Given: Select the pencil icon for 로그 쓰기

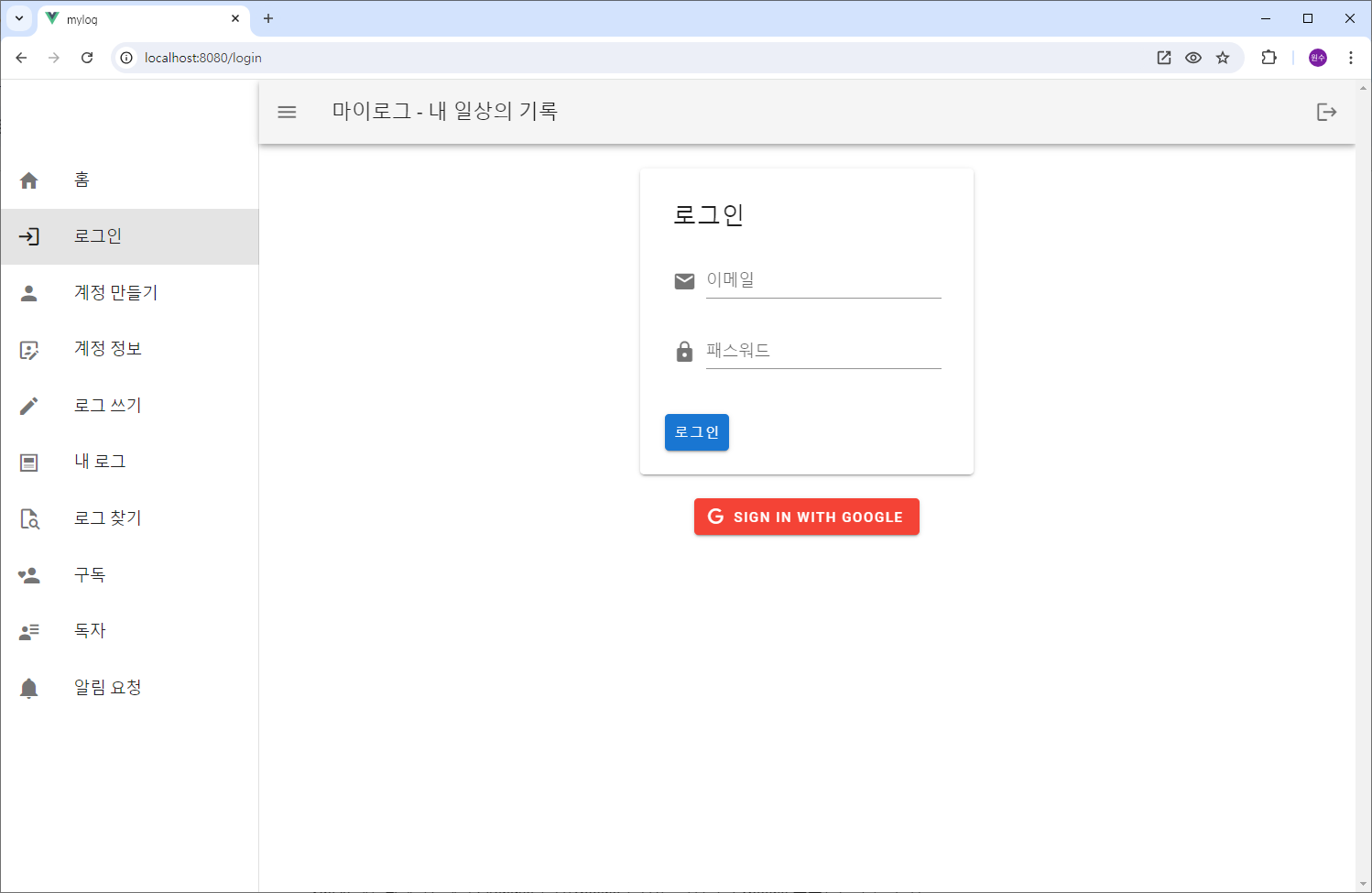Looking at the screenshot, I should pos(28,405).
